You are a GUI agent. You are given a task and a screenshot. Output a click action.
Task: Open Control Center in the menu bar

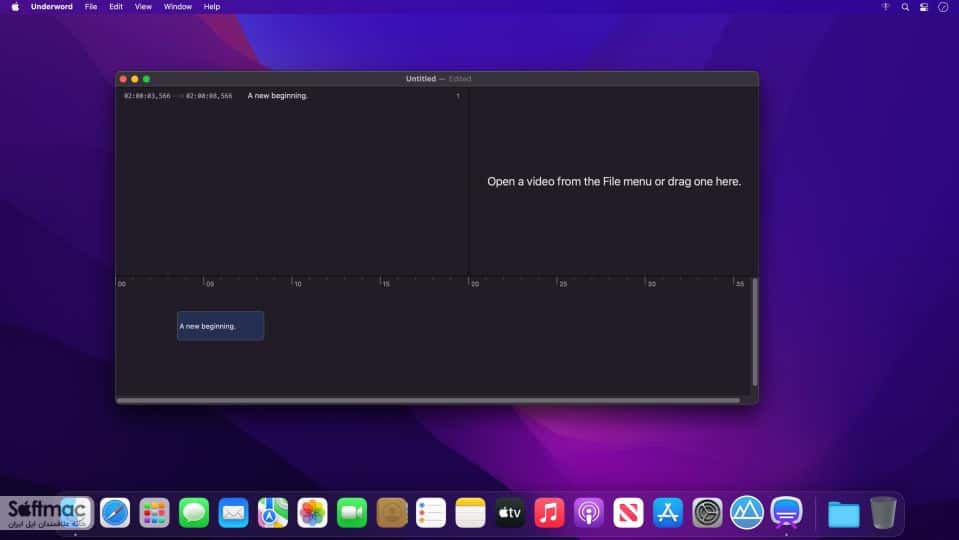(x=924, y=7)
